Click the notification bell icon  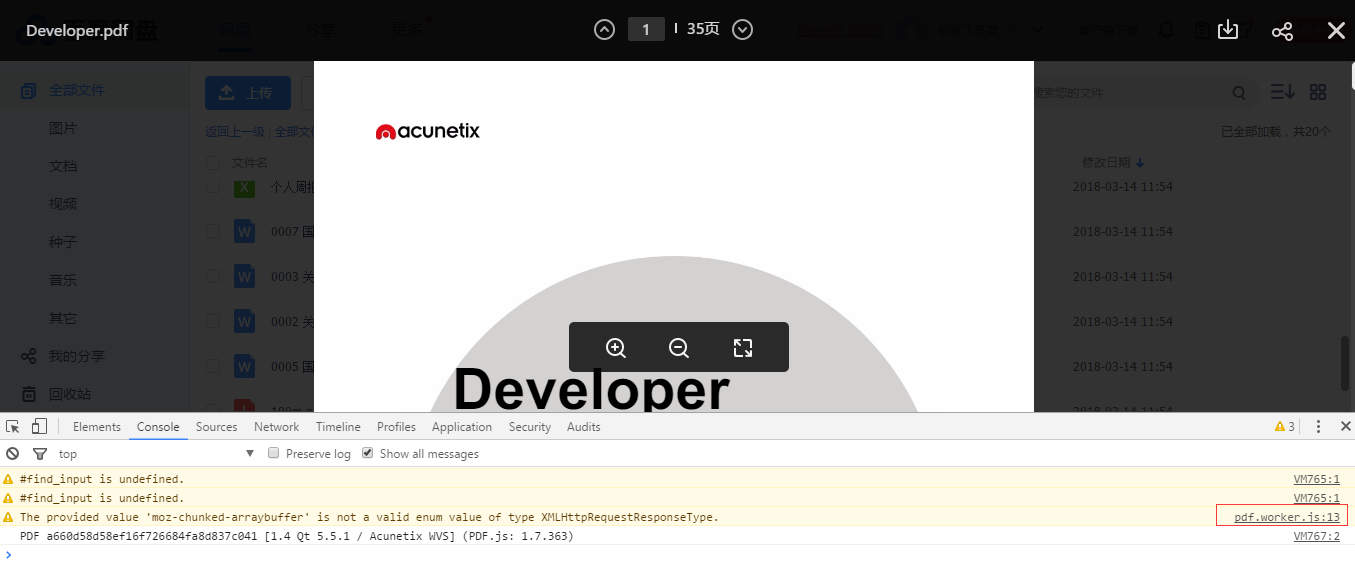tap(1166, 30)
